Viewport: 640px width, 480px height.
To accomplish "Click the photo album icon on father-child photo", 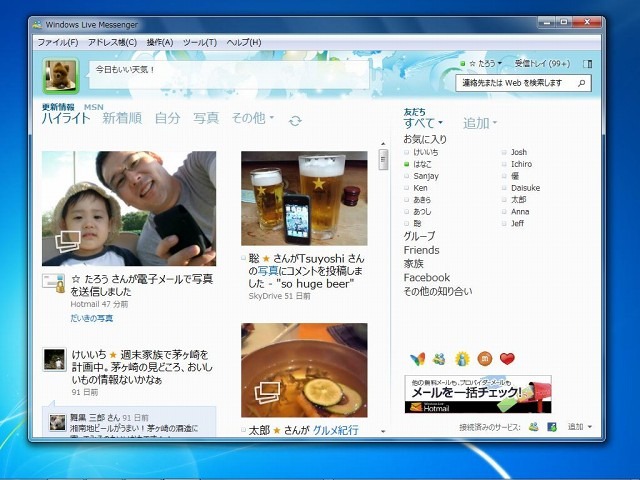I will tap(68, 241).
